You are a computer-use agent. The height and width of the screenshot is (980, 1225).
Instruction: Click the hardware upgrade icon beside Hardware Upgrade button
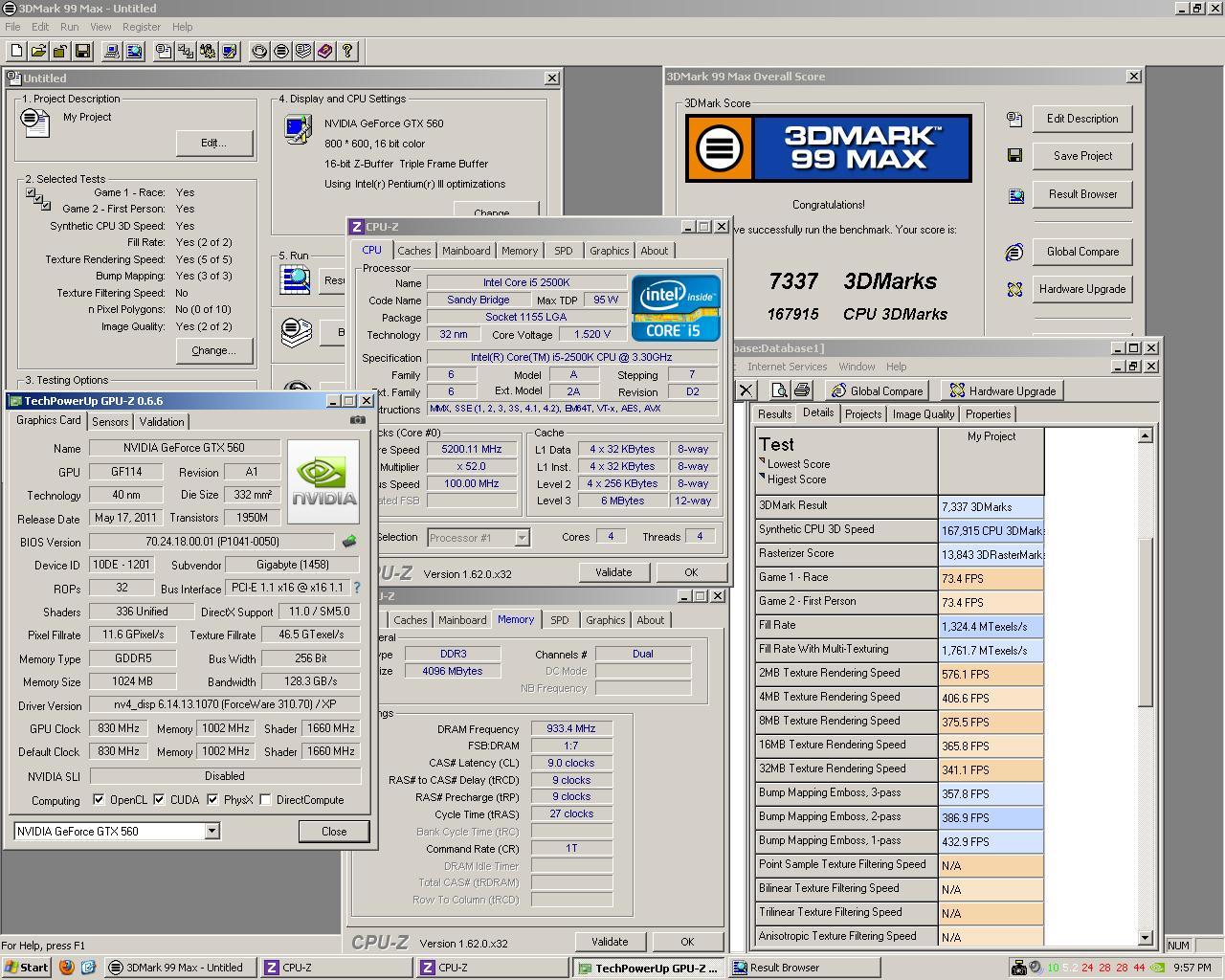click(x=1014, y=289)
